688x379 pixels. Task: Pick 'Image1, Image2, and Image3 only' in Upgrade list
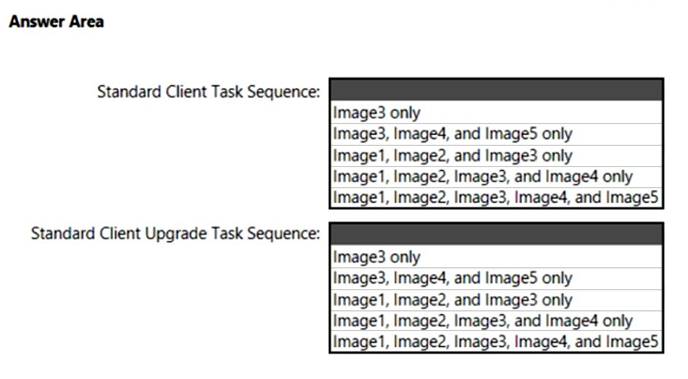tap(496, 300)
